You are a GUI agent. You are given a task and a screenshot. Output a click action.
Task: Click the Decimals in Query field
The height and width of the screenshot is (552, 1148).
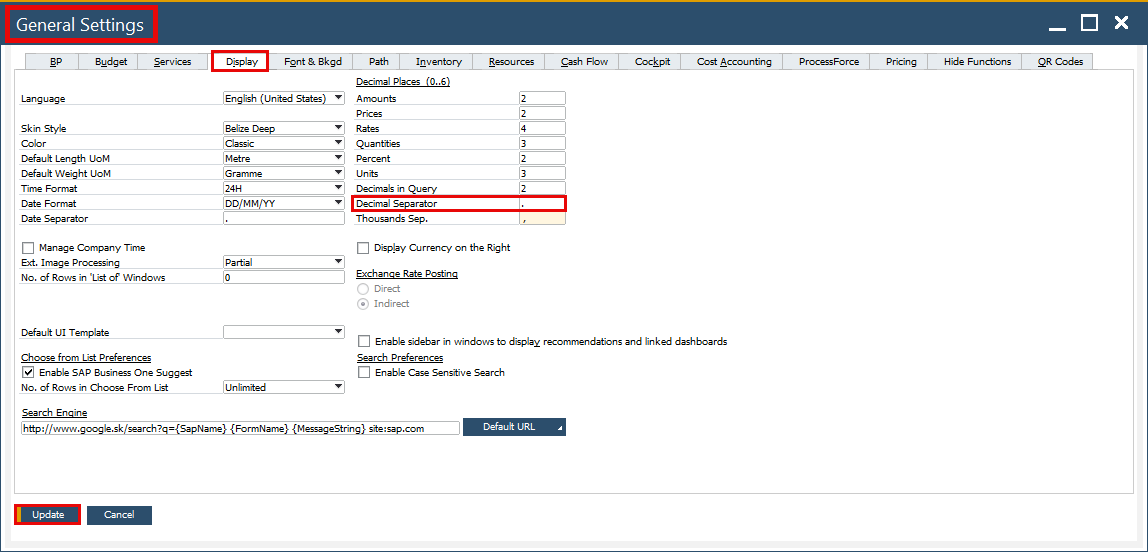[542, 188]
